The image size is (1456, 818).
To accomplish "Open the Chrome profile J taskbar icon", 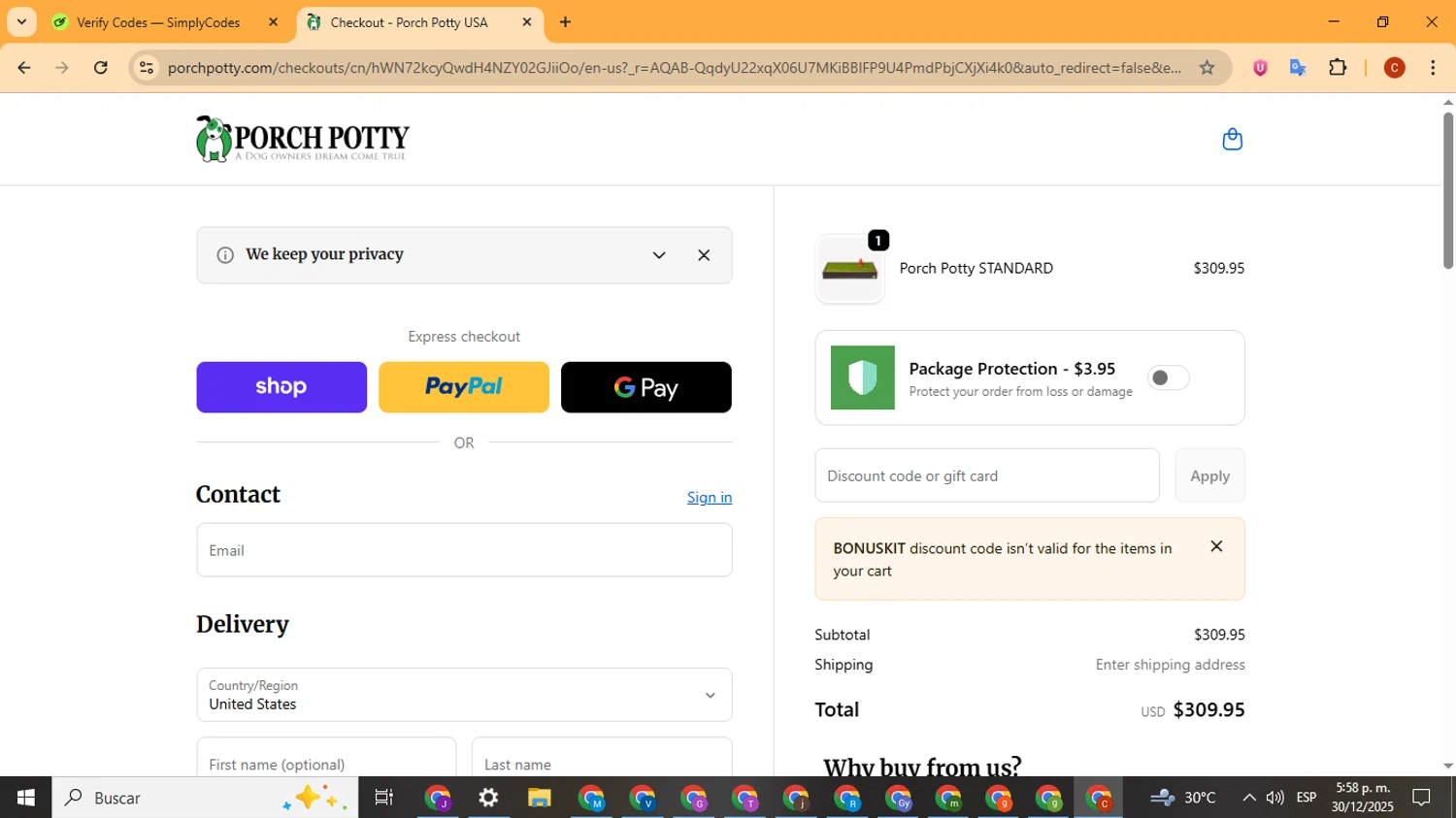I will click(438, 798).
